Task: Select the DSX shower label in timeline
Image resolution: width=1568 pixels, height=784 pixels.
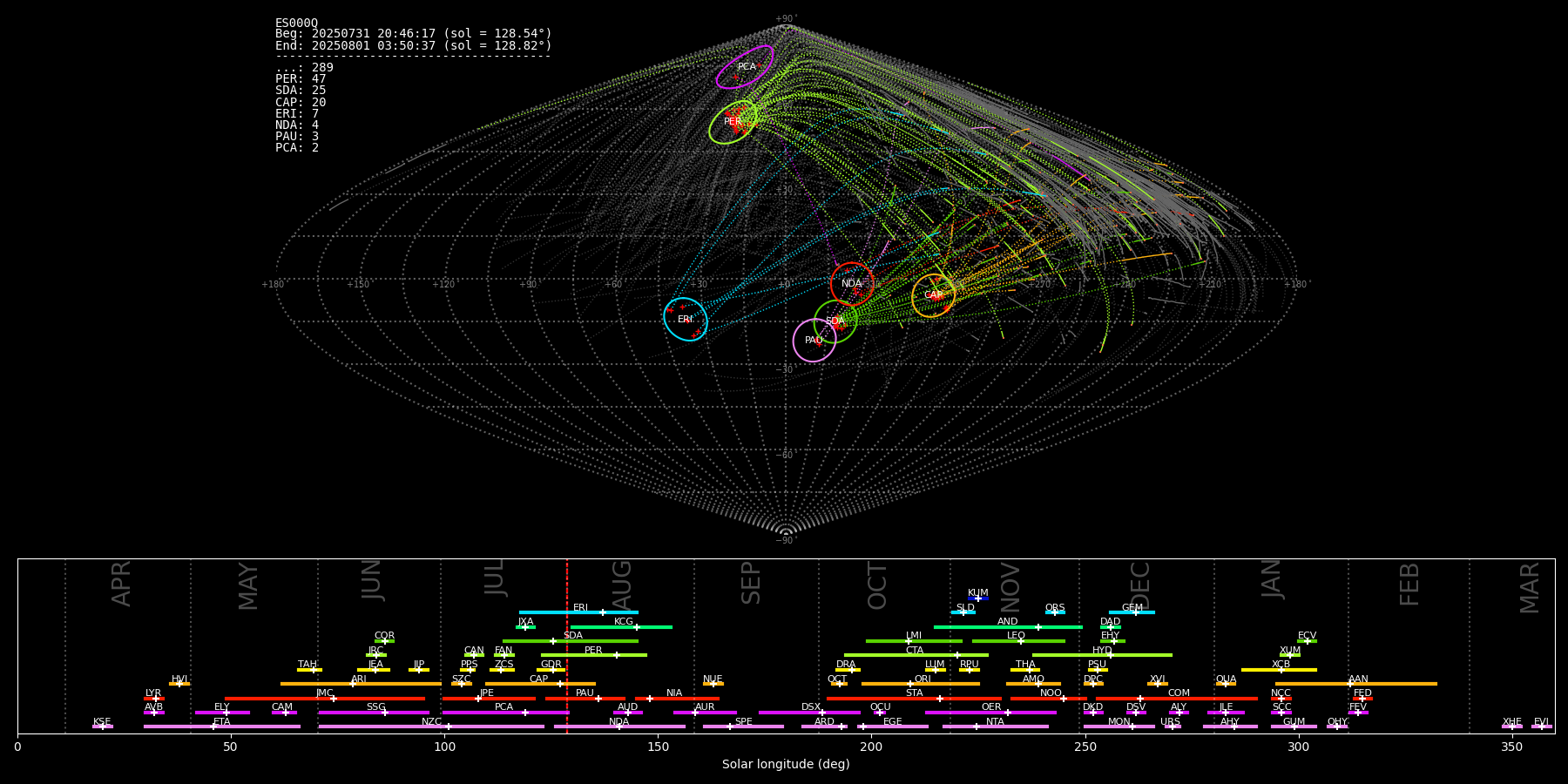Action: coord(811,707)
